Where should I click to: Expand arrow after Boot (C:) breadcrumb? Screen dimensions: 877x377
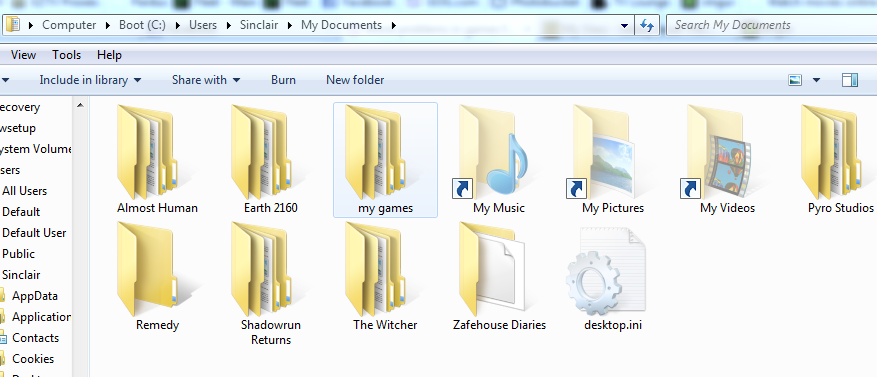[177, 25]
